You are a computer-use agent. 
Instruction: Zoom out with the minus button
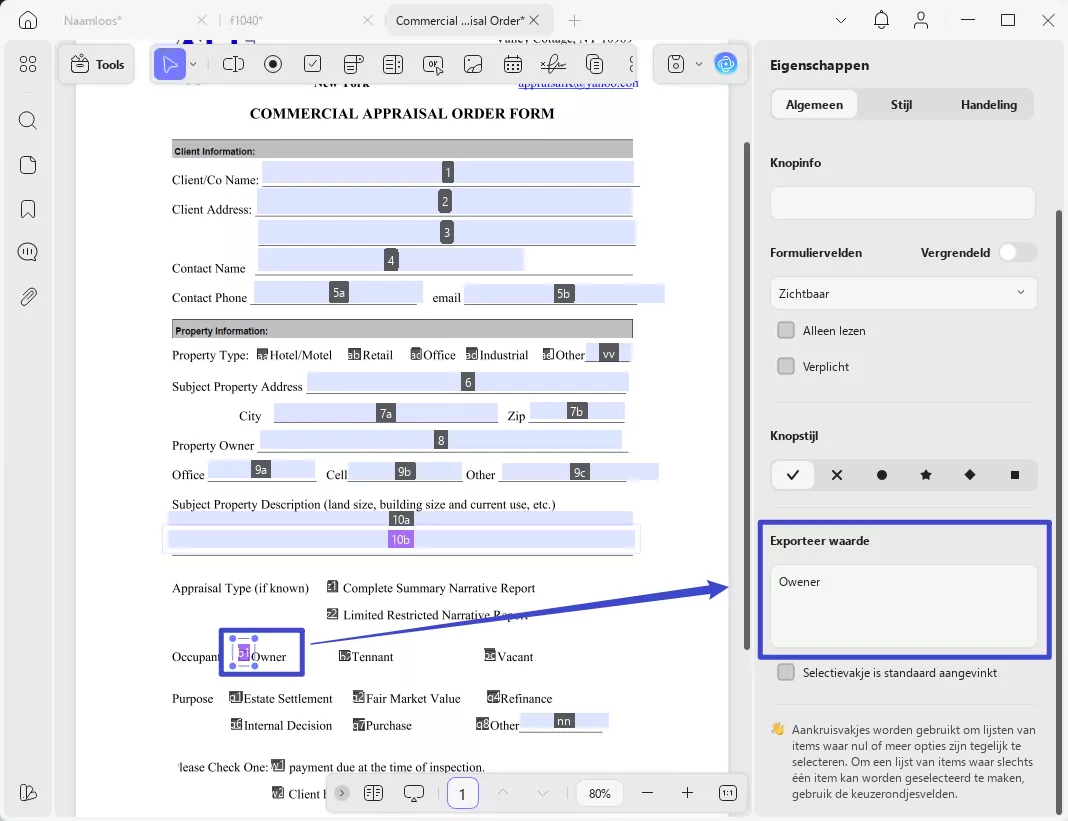647,793
